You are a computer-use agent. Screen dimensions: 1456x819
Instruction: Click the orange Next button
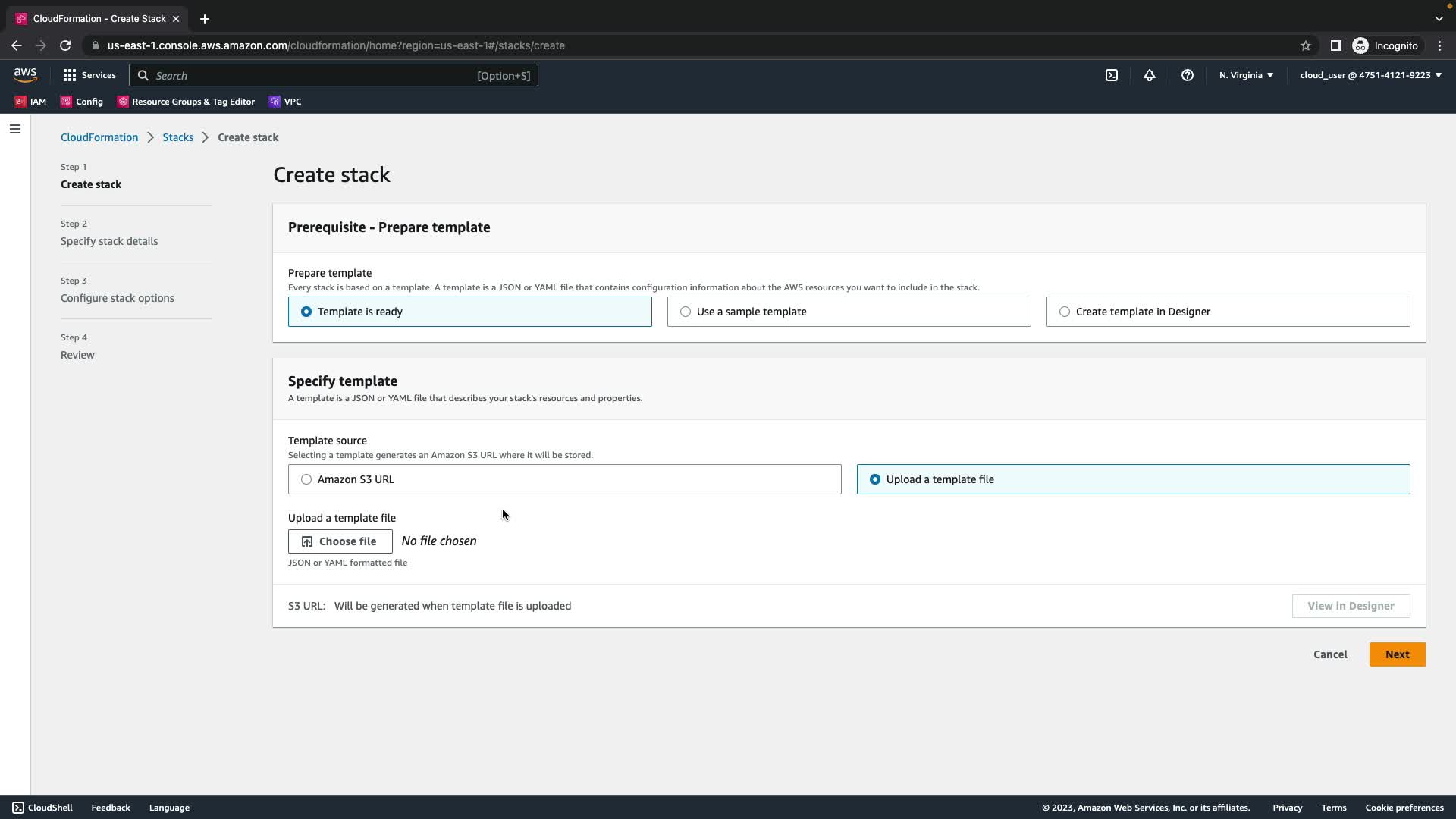pos(1397,654)
